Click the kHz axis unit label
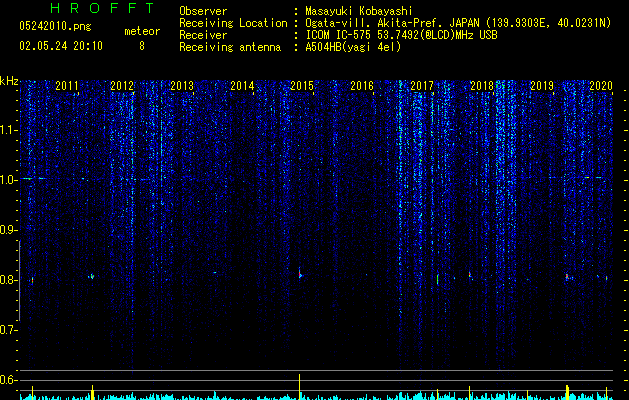629x400 pixels. coord(9,81)
